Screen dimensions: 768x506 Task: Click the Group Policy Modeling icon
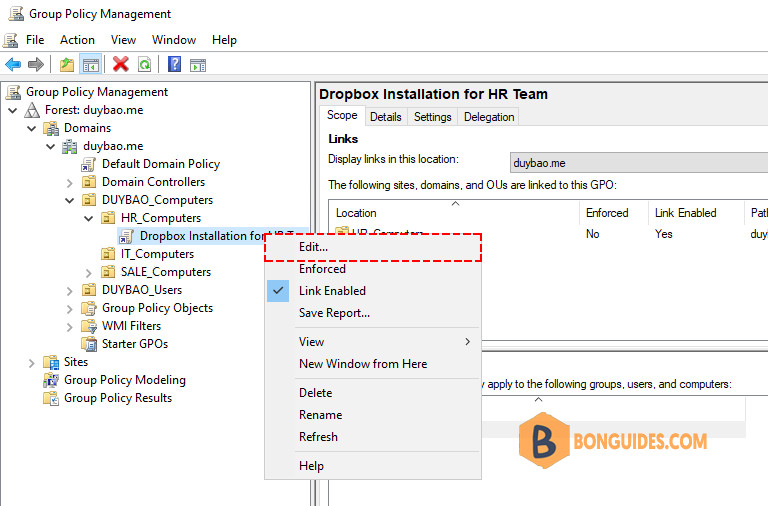51,380
